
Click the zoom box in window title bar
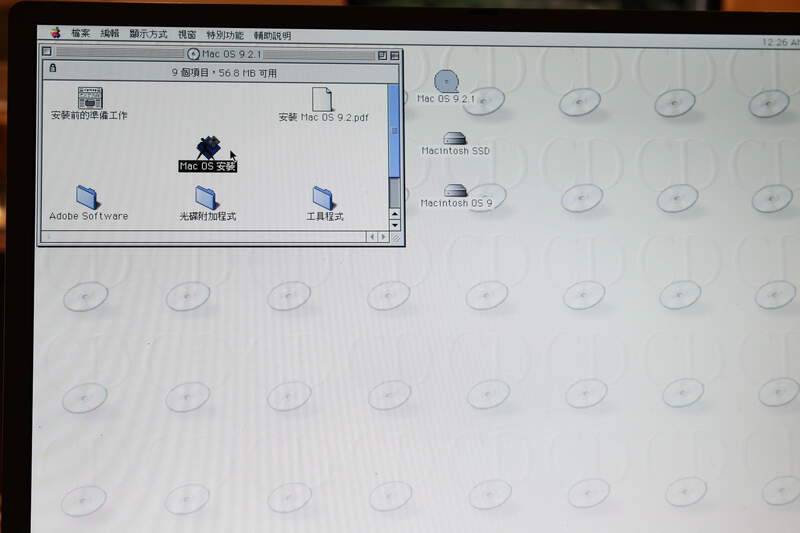click(x=382, y=56)
